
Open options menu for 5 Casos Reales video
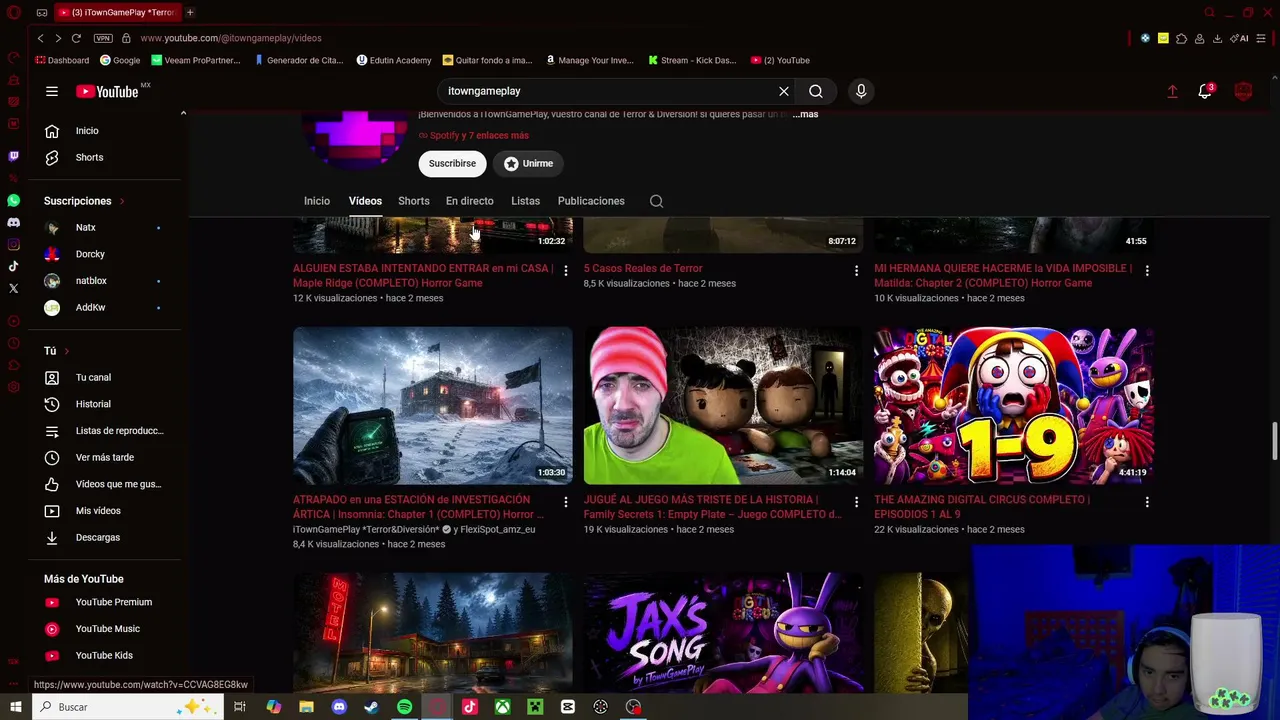coord(856,271)
